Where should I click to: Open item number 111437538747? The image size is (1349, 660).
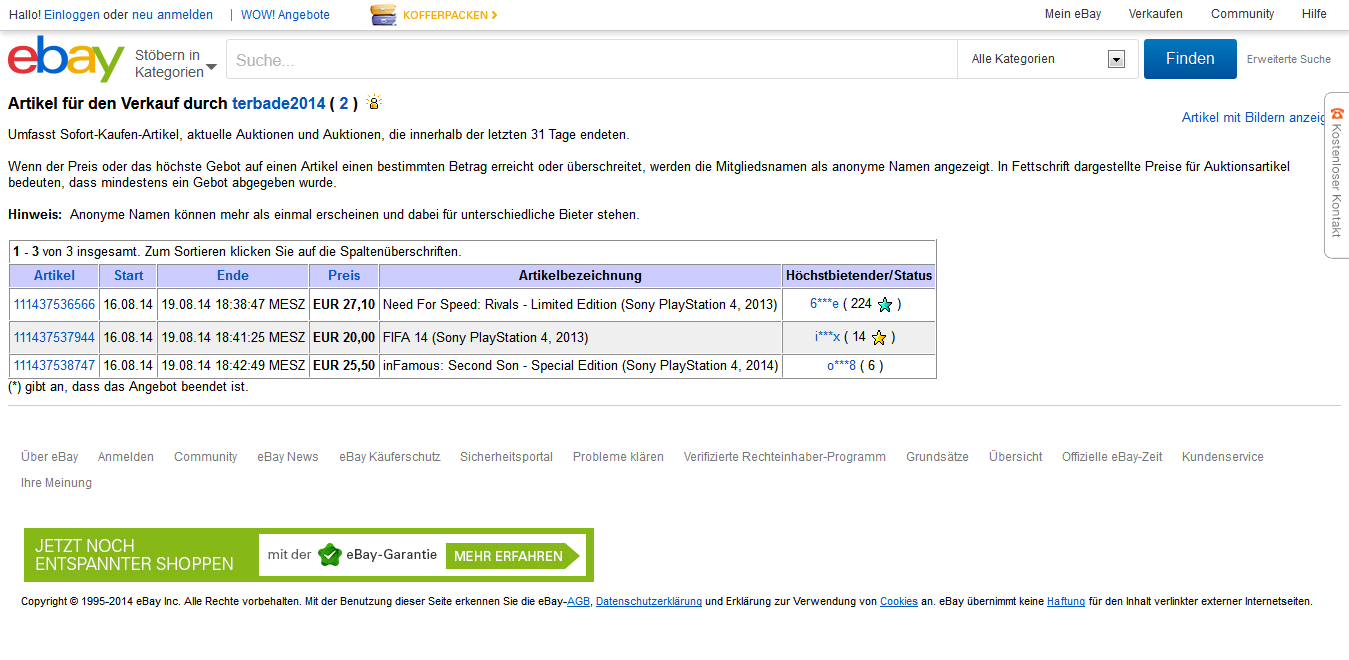point(54,366)
